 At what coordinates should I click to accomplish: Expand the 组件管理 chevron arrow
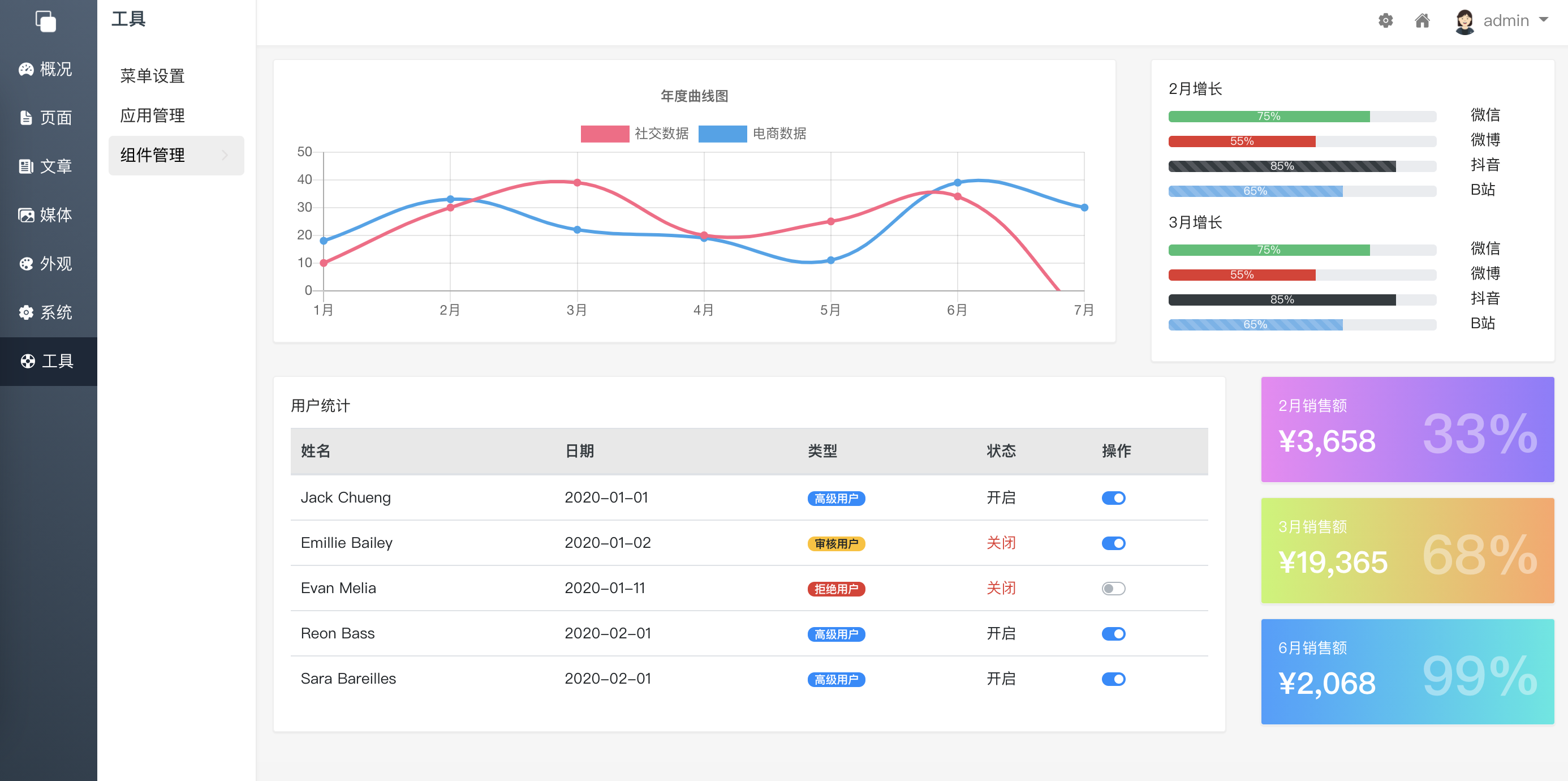tap(225, 155)
